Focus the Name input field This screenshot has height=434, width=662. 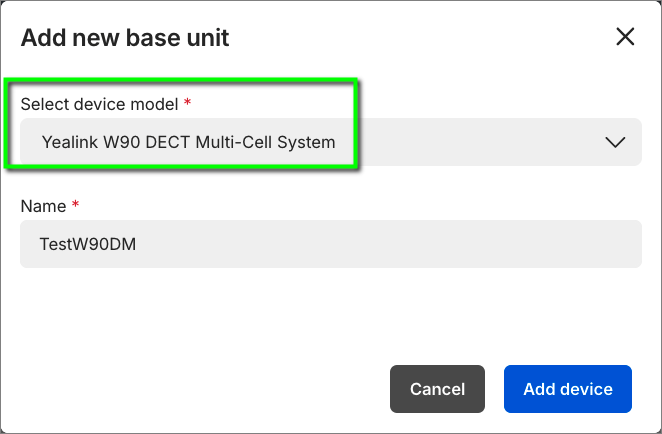click(331, 244)
